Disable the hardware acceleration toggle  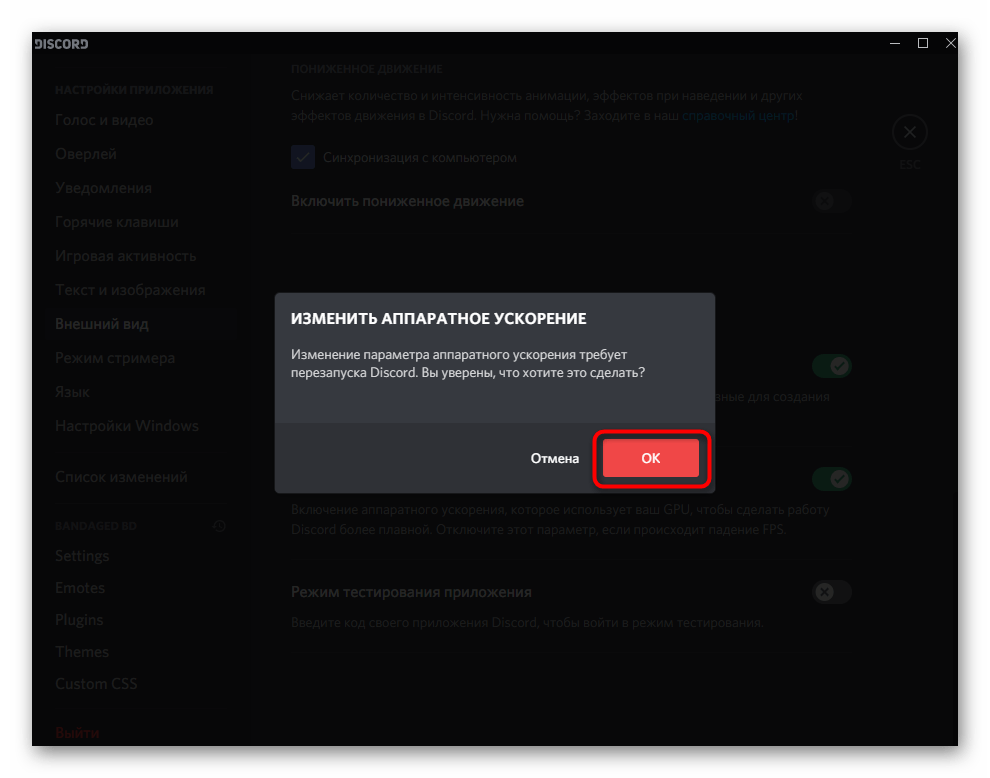click(832, 479)
